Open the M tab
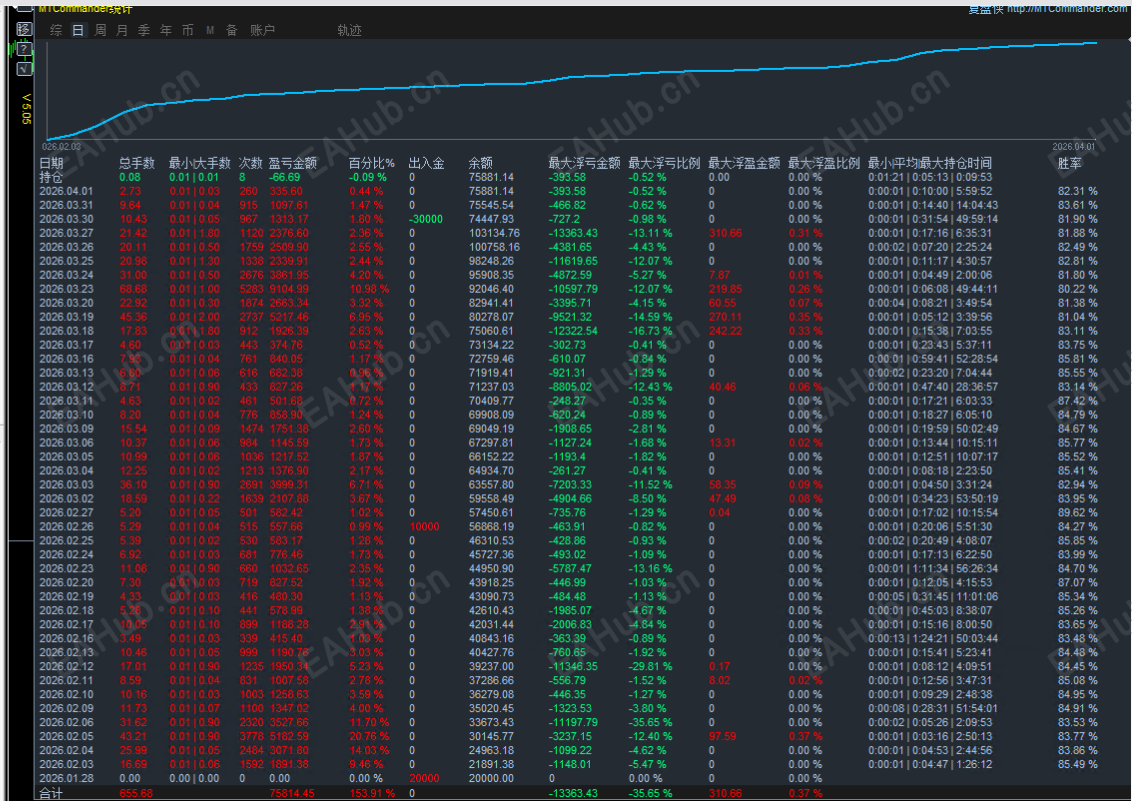The width and height of the screenshot is (1132, 801). (x=210, y=30)
